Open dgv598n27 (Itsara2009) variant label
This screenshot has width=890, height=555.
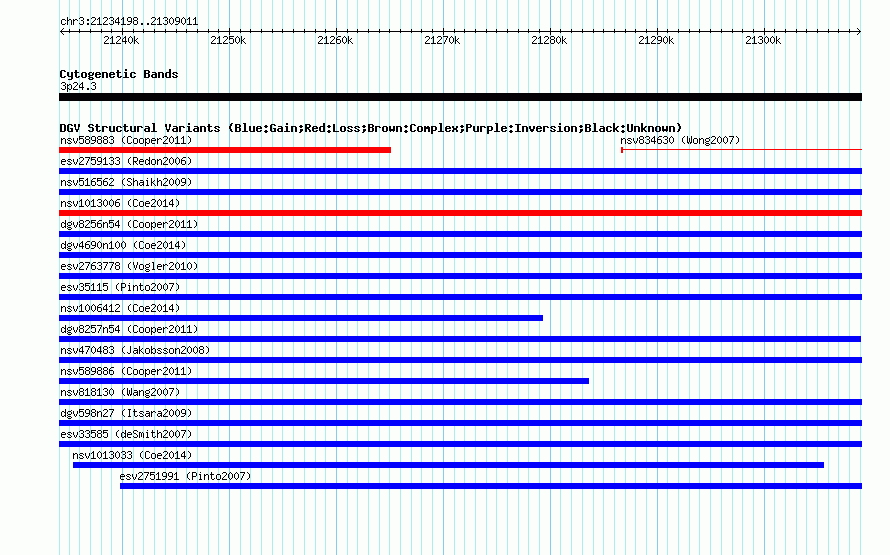[x=126, y=413]
